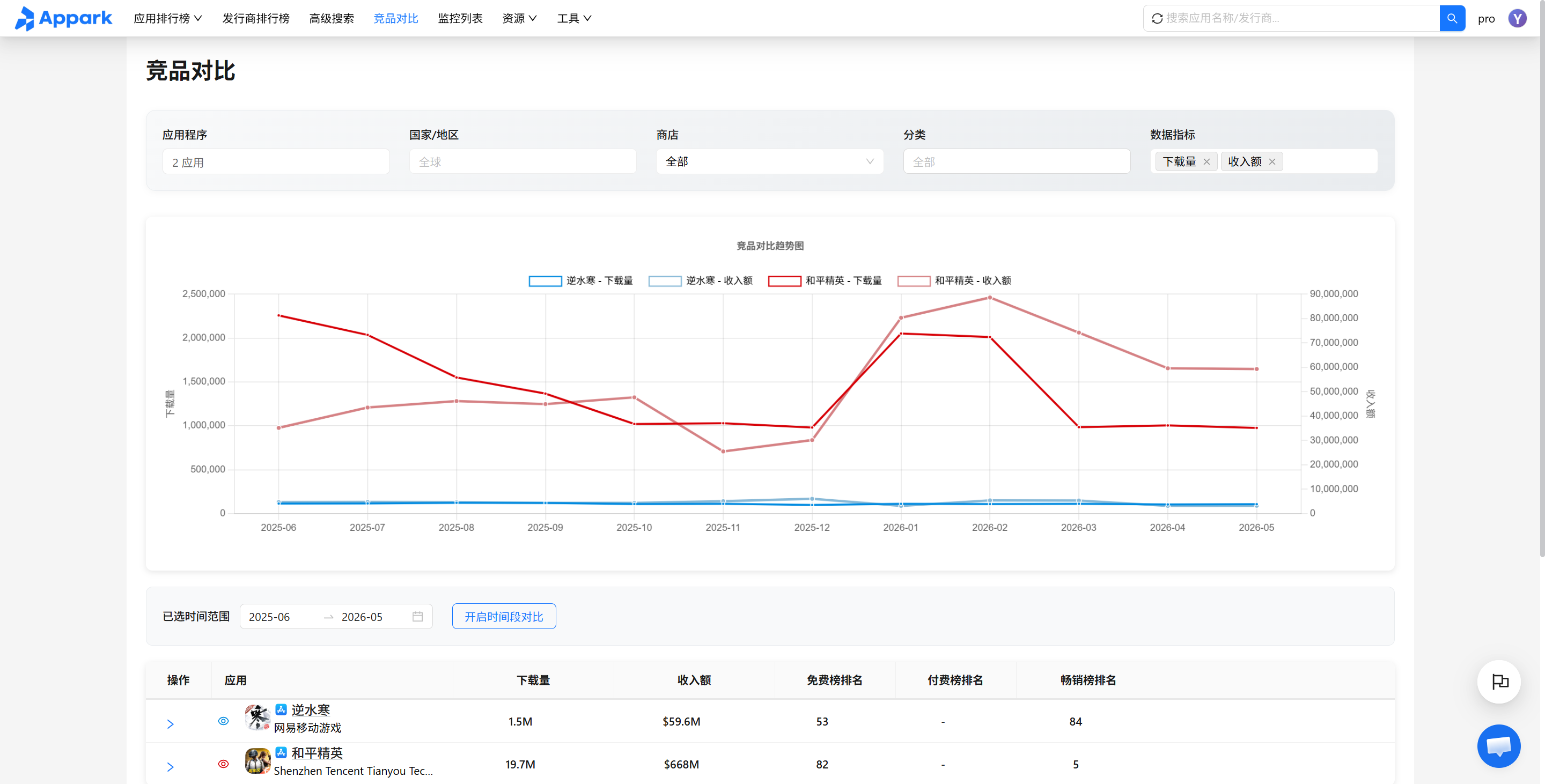1545x784 pixels.
Task: Click the 付费榜排名 column header
Action: click(955, 680)
